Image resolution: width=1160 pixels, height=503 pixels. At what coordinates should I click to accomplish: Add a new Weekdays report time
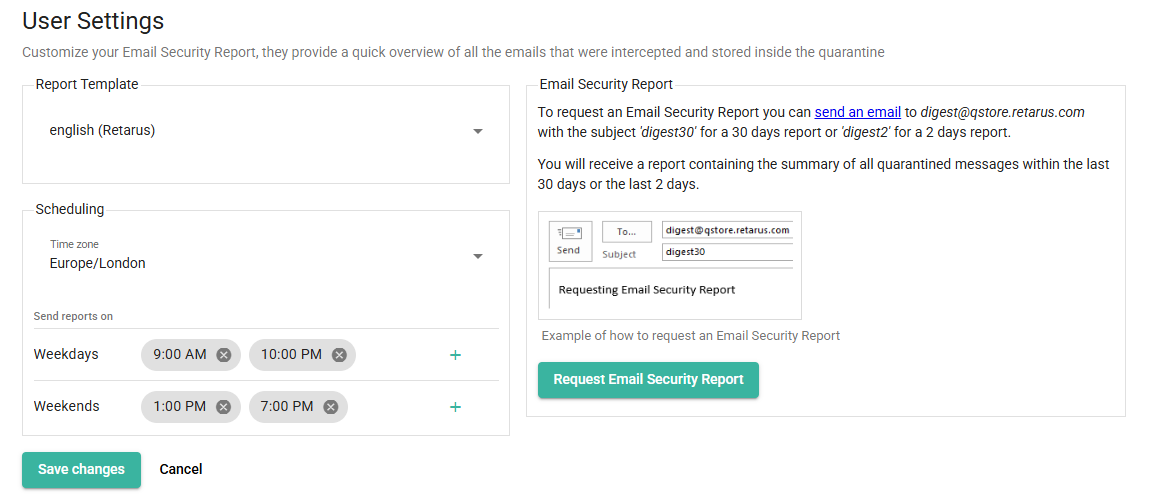pos(455,355)
